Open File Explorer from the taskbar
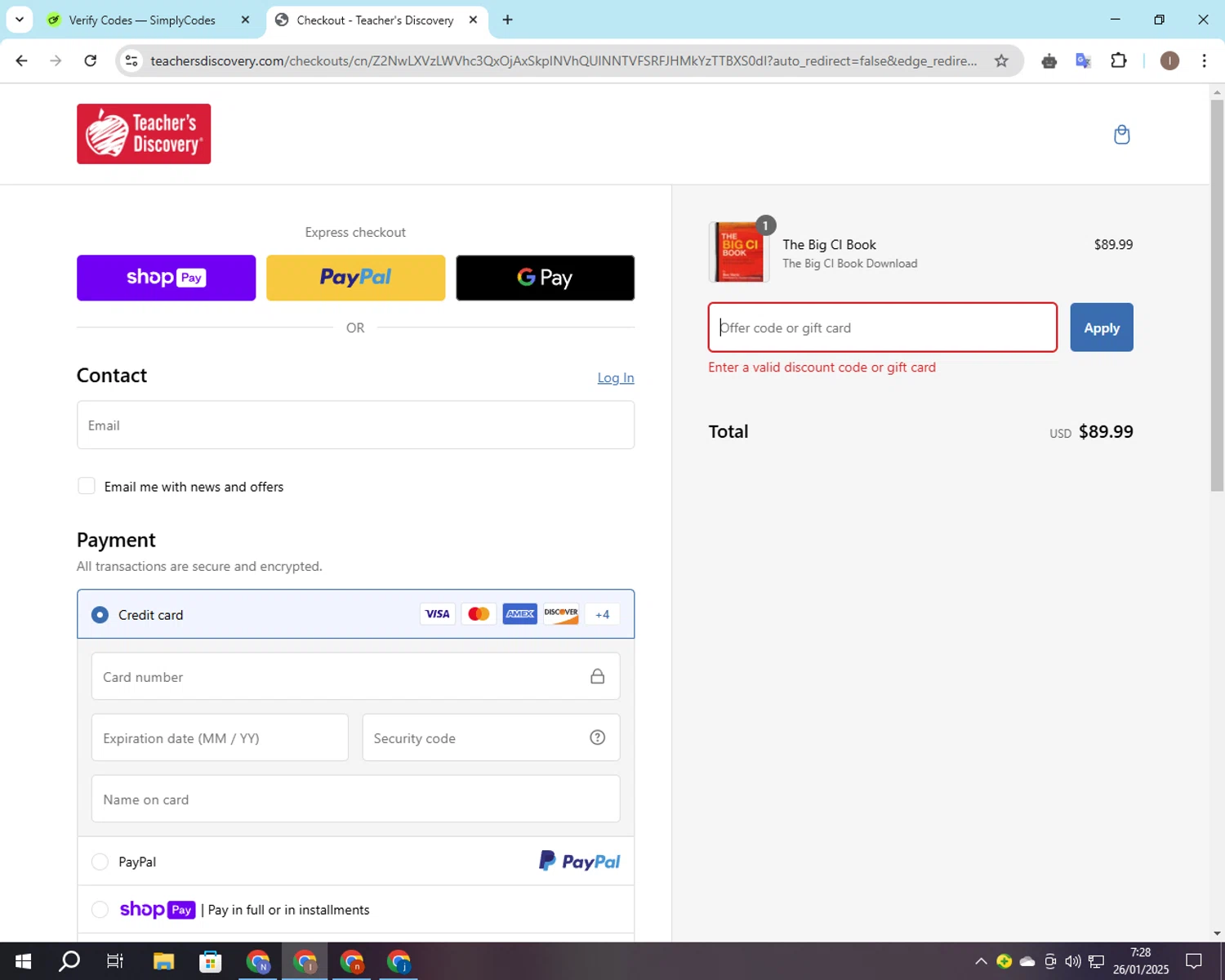 pos(163,961)
